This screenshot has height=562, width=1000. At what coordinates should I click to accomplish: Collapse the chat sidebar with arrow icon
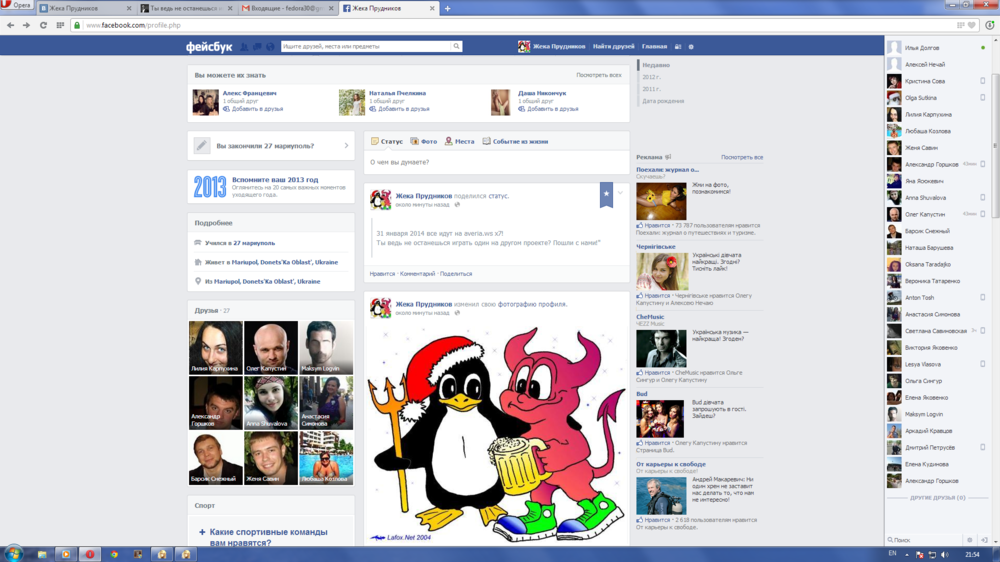pos(984,540)
